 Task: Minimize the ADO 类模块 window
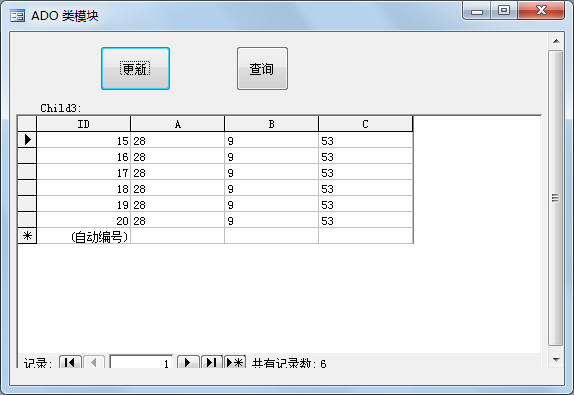point(477,11)
